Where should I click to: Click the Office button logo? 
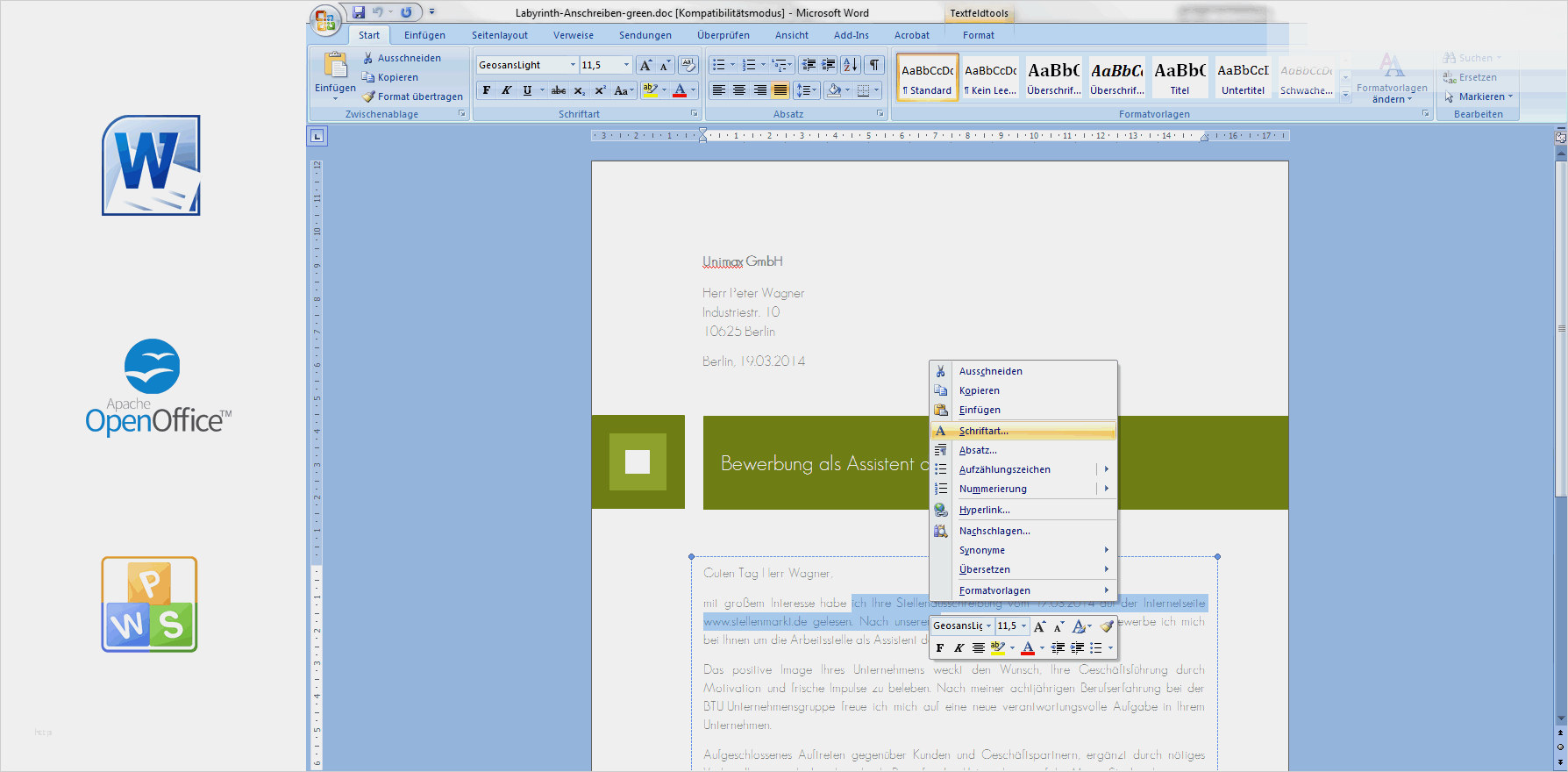(x=324, y=19)
